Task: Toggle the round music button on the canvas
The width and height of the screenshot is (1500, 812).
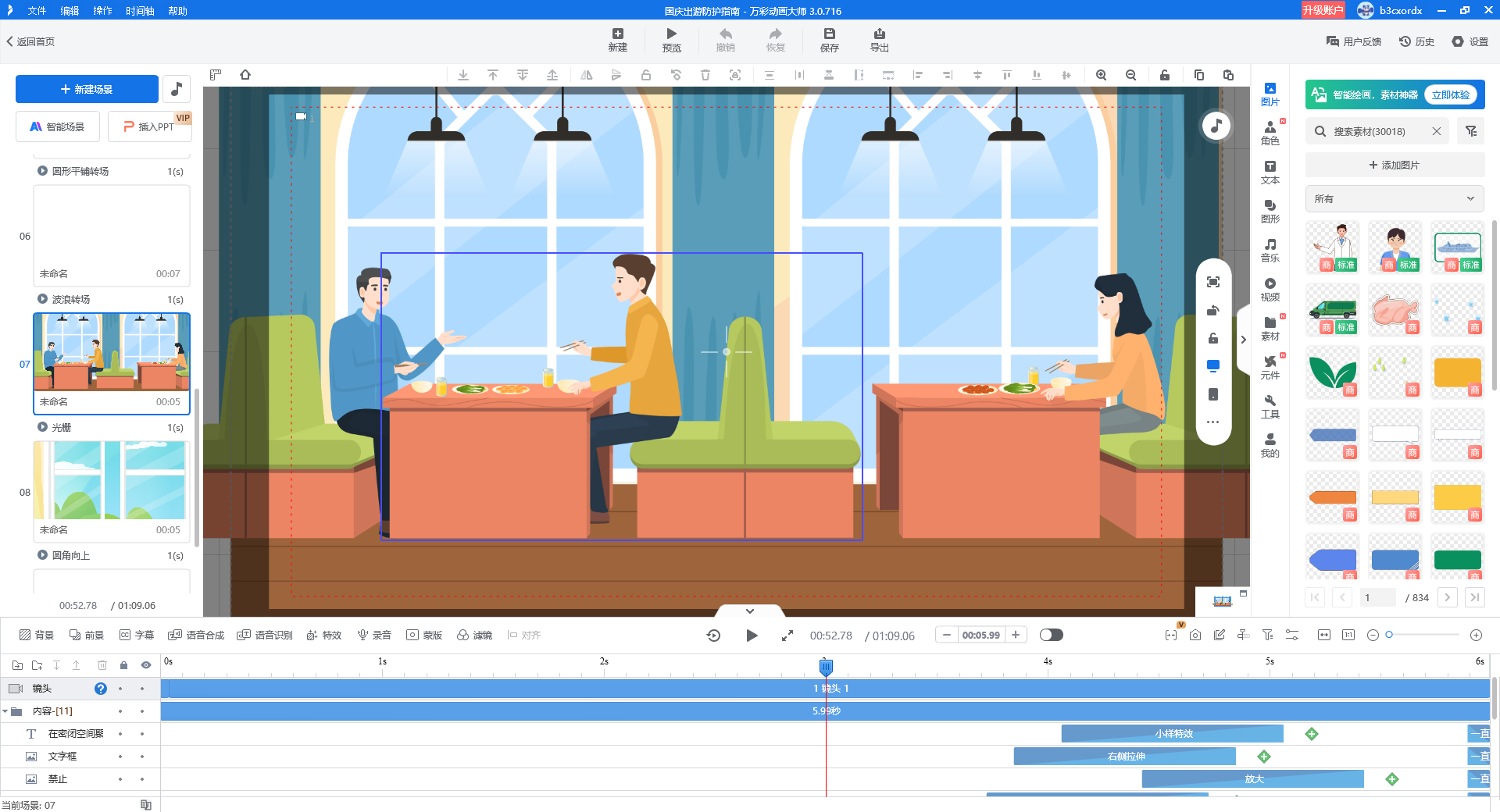Action: pyautogui.click(x=1216, y=126)
